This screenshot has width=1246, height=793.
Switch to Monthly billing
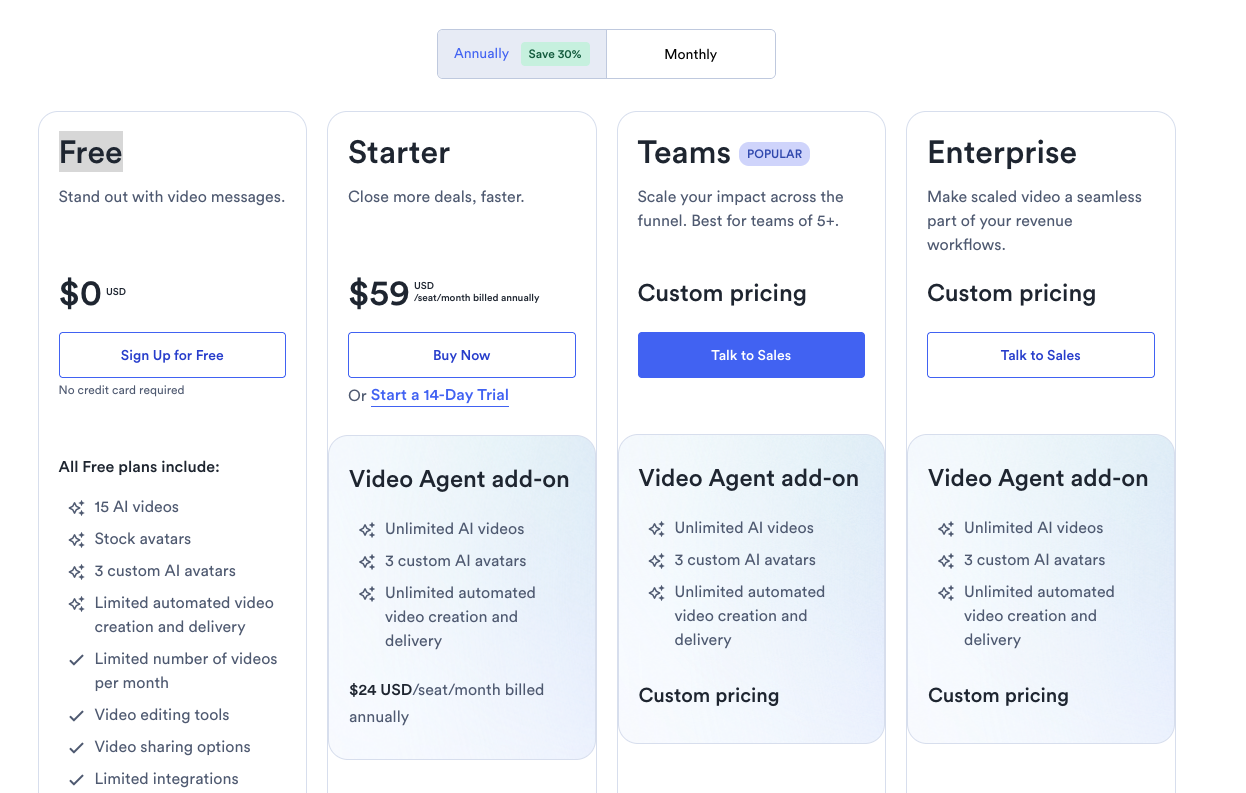pos(690,53)
